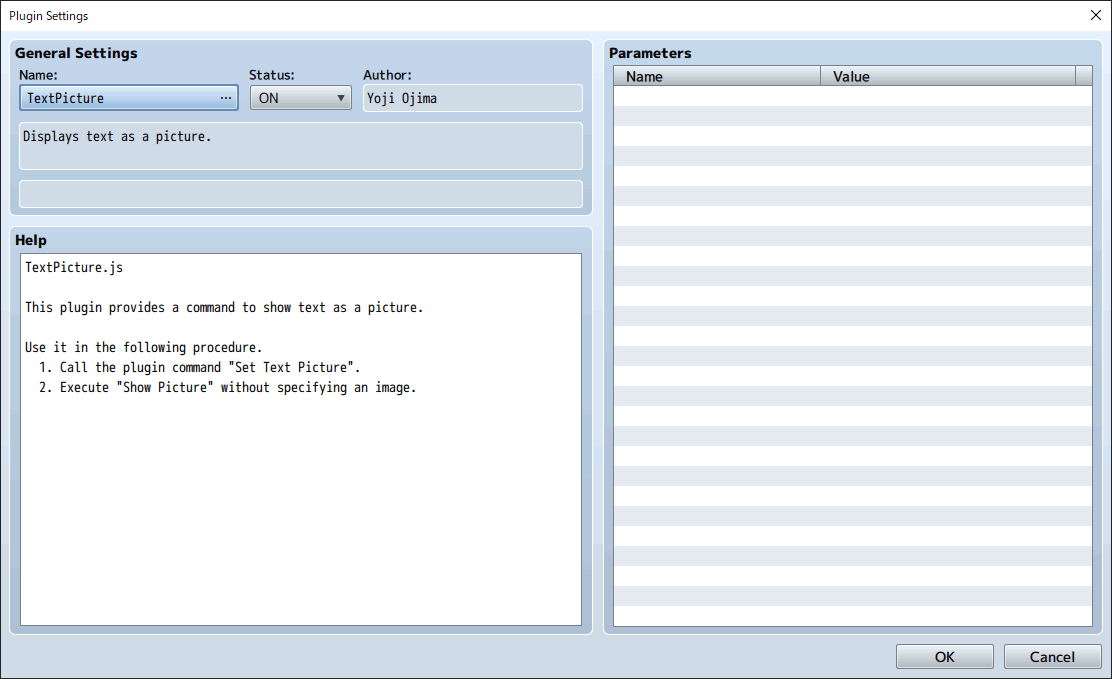Click the Parameters panel heading

(650, 53)
